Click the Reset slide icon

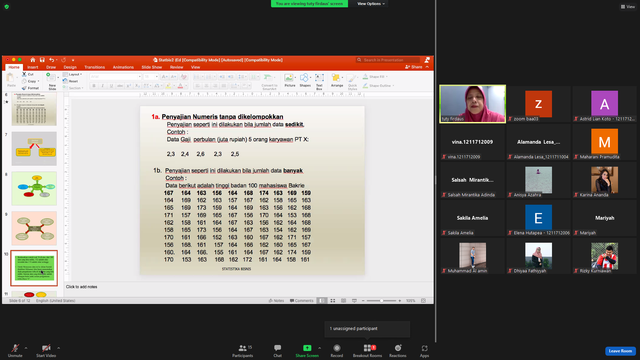pyautogui.click(x=65, y=81)
